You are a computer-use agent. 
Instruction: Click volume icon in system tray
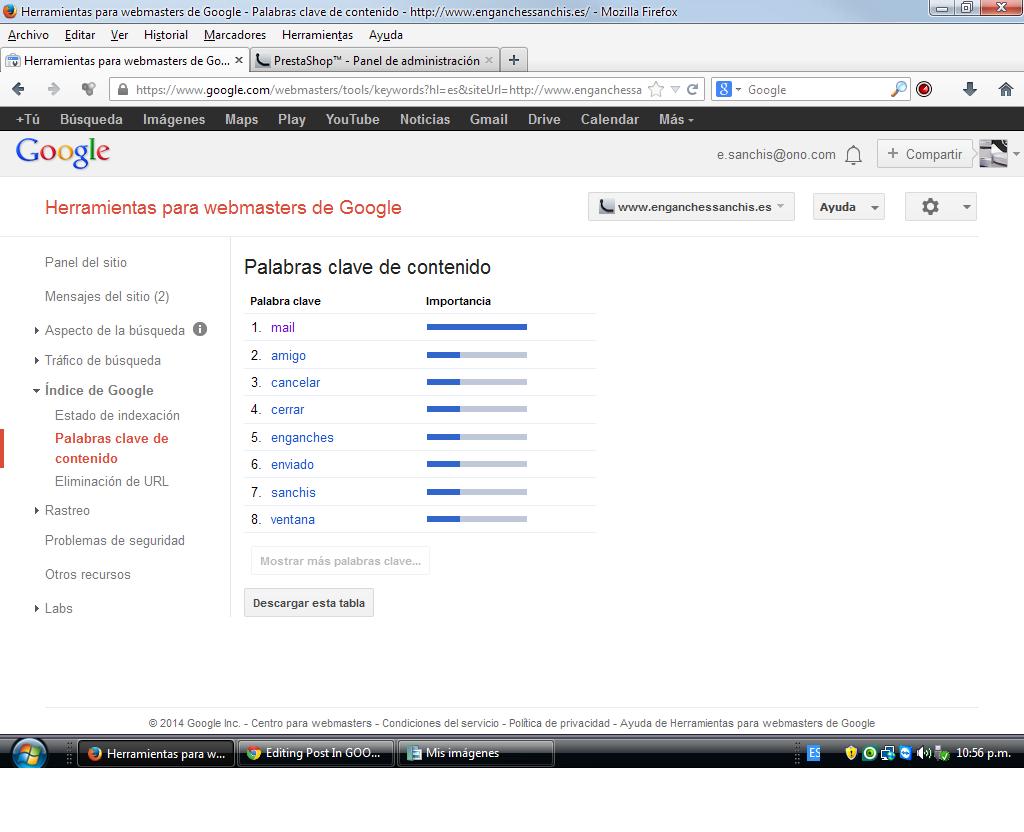(x=923, y=753)
